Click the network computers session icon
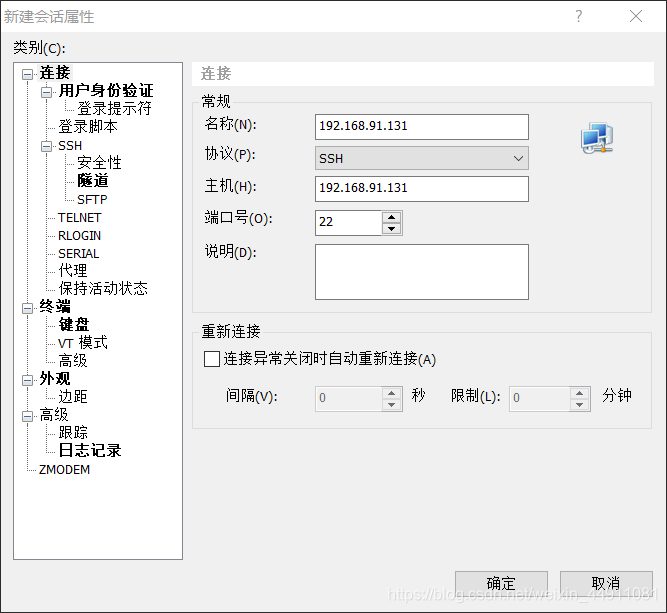This screenshot has height=613, width=667. click(597, 138)
